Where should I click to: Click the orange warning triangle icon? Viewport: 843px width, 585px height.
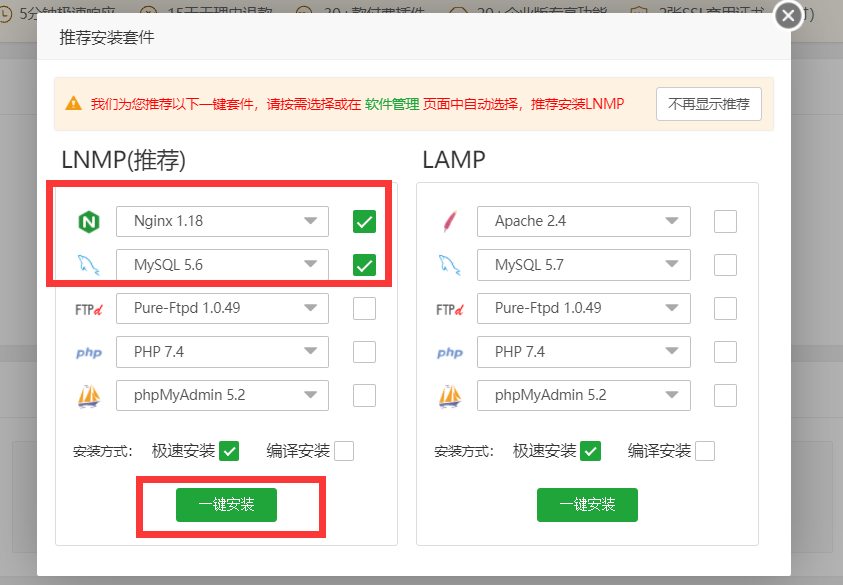(74, 103)
